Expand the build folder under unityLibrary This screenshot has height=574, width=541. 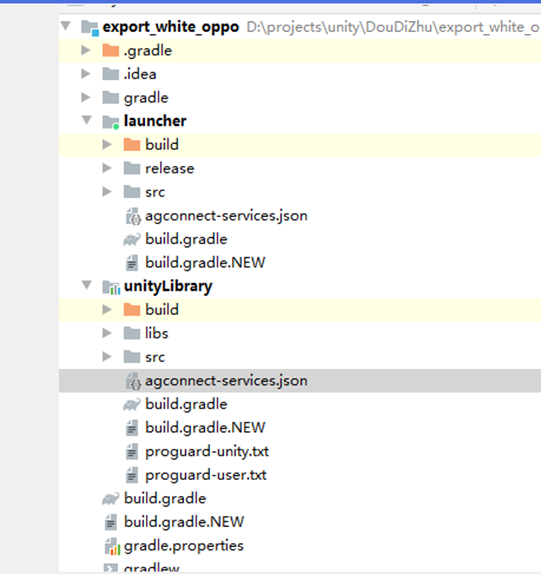(107, 309)
